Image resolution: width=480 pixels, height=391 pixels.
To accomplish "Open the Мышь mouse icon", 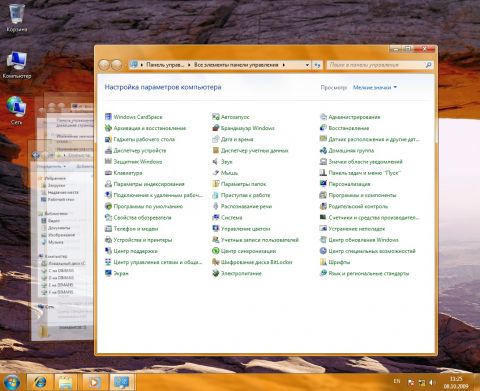I will 216,173.
